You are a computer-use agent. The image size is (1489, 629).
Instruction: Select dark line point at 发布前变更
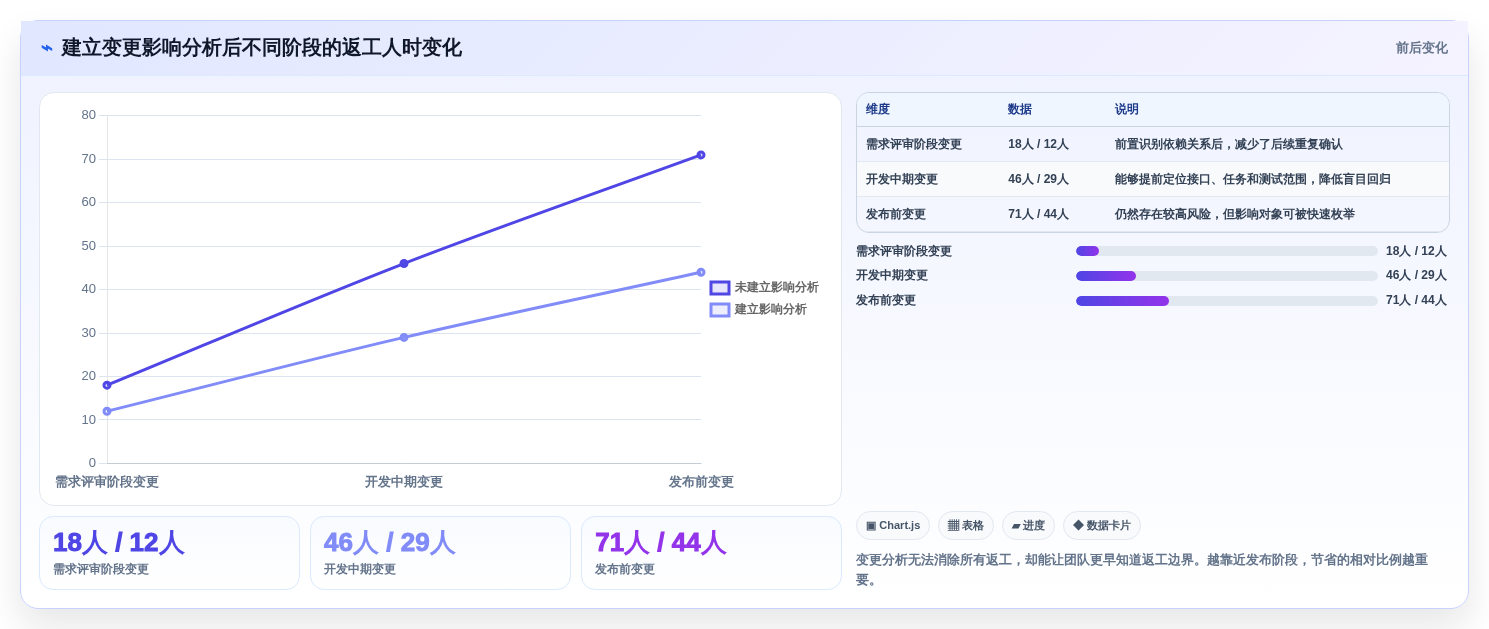701,155
